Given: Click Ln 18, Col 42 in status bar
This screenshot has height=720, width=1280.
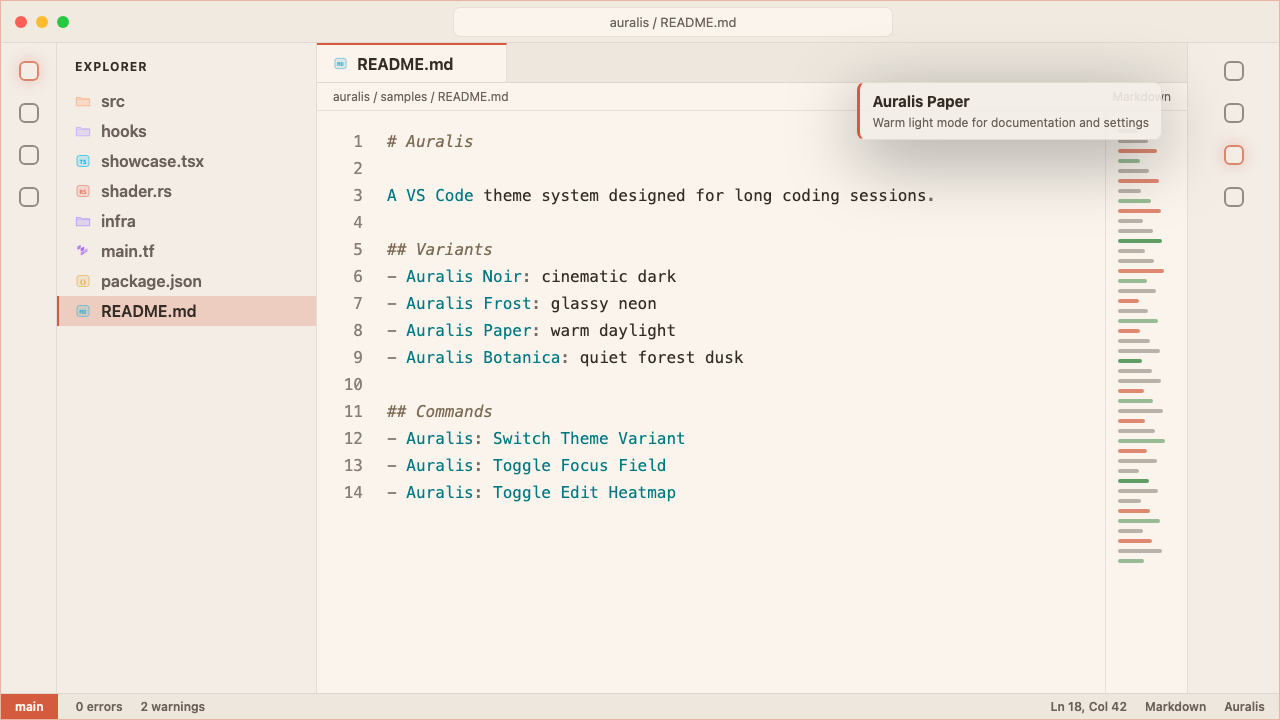Looking at the screenshot, I should coord(1088,707).
